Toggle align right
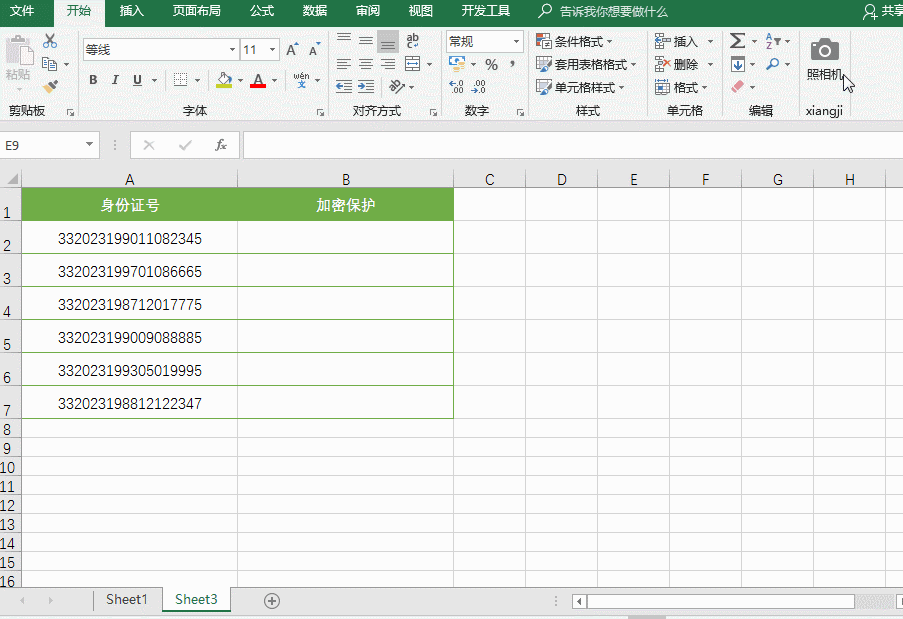 388,64
